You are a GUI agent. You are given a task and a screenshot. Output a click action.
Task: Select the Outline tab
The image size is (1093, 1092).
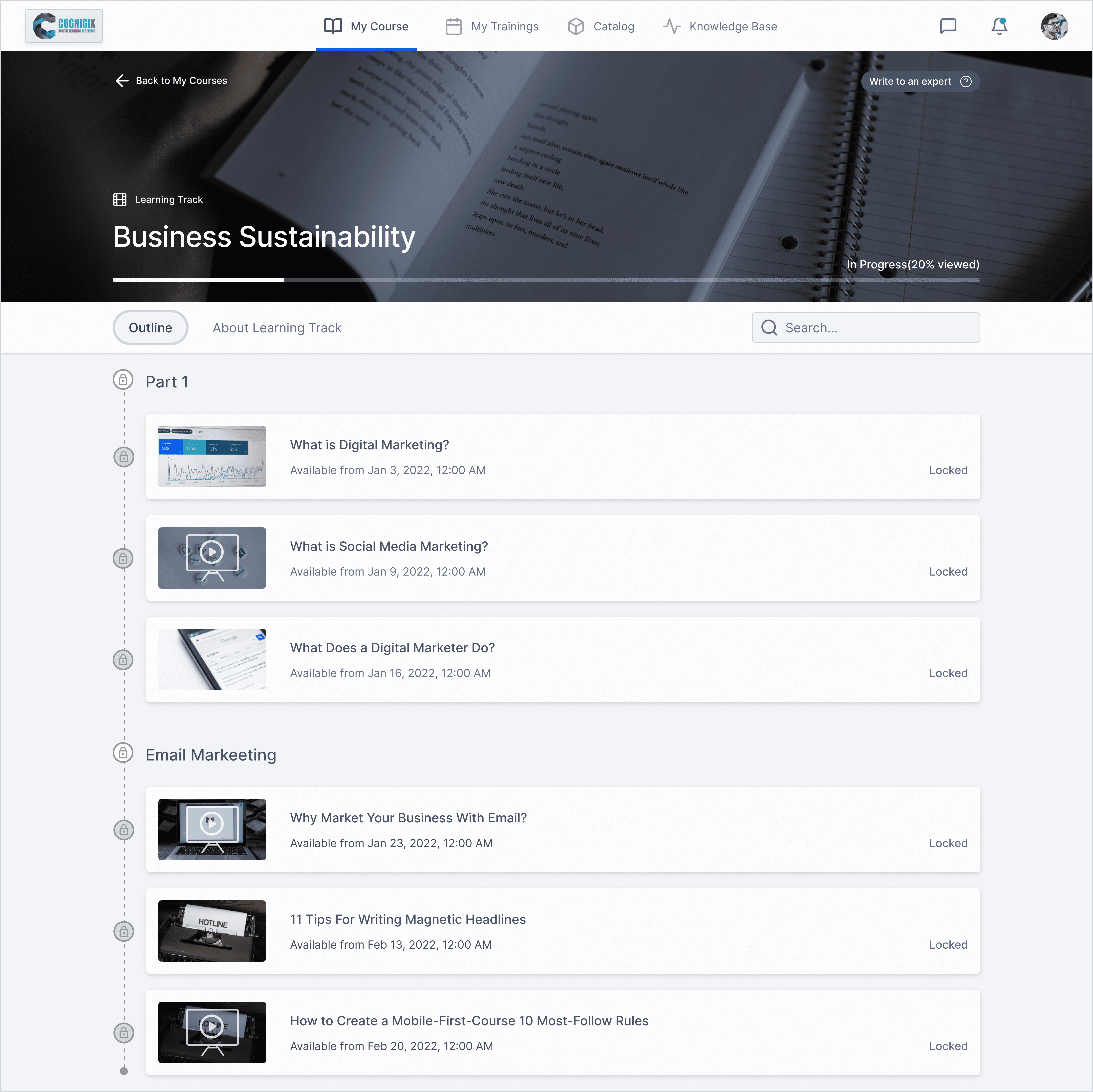tap(150, 328)
